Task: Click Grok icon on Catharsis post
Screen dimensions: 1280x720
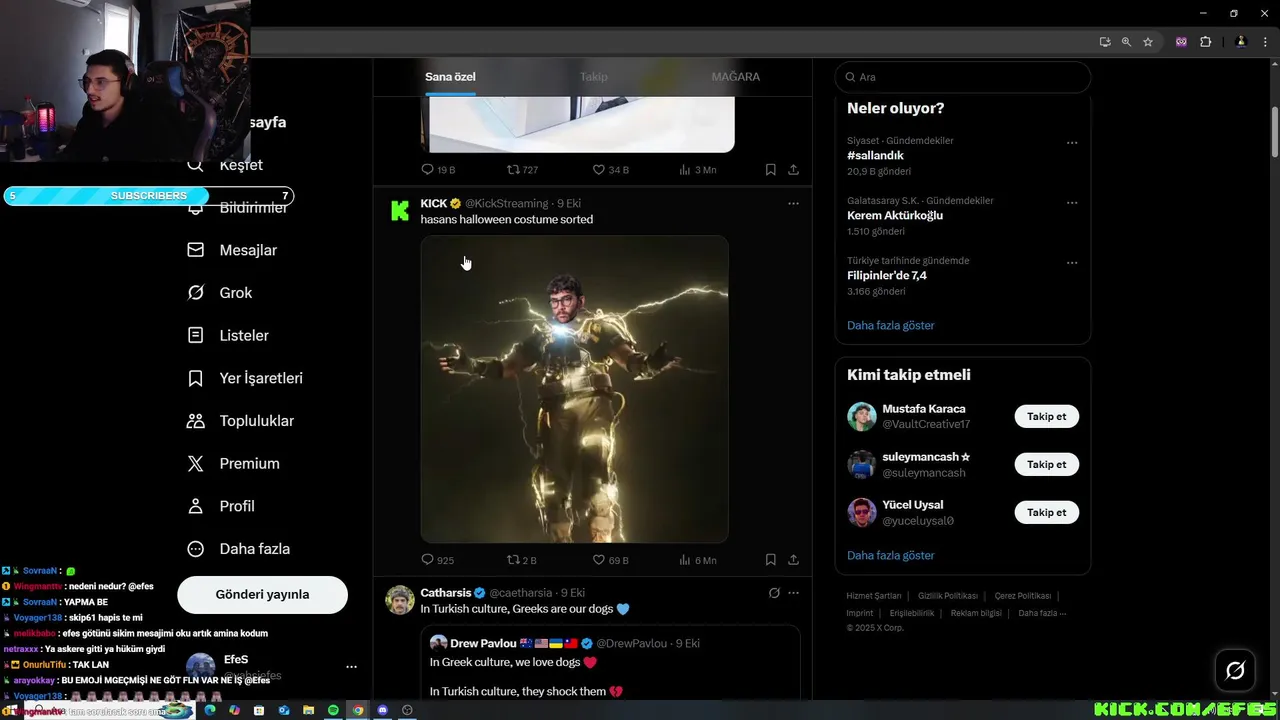Action: pyautogui.click(x=774, y=593)
